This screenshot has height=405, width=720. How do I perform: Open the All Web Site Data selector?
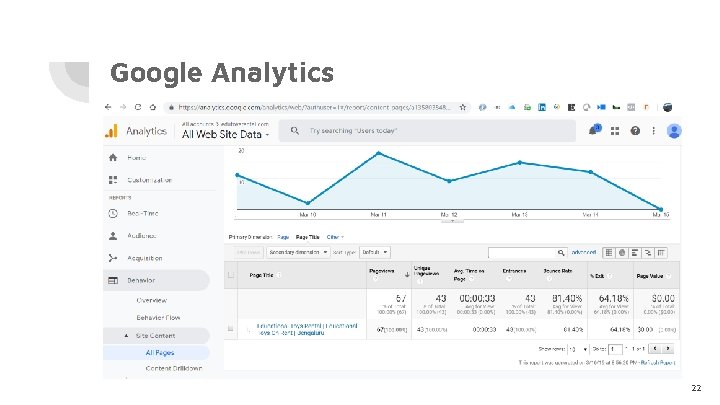pos(225,134)
